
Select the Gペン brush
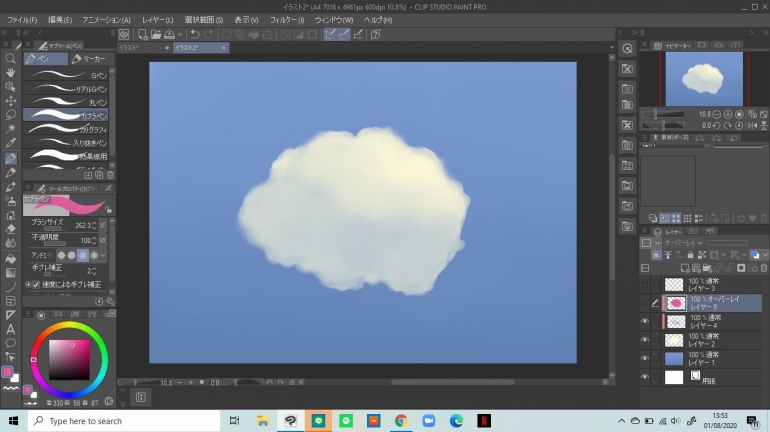(x=65, y=75)
